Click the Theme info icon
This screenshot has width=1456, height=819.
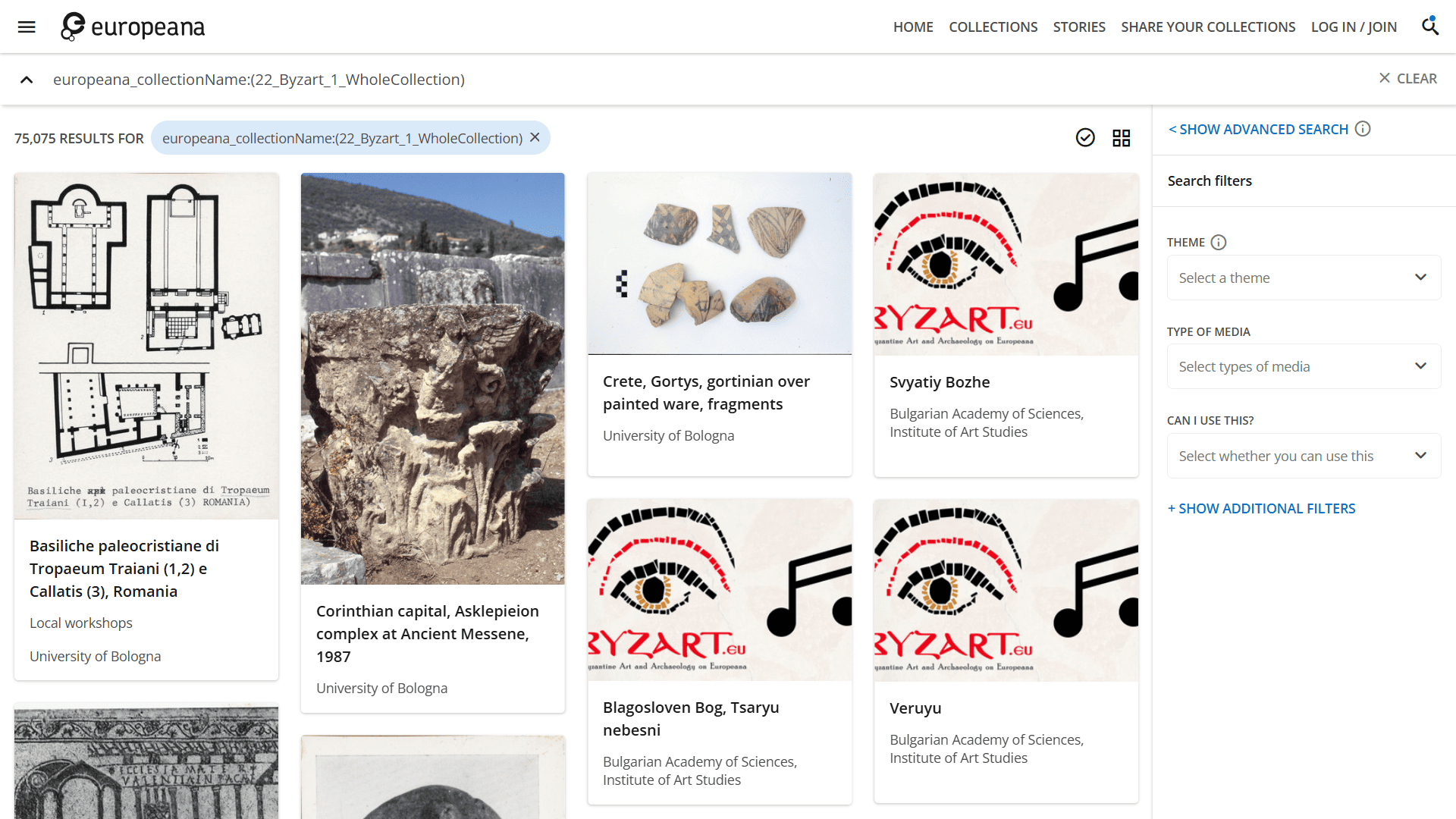[1219, 243]
